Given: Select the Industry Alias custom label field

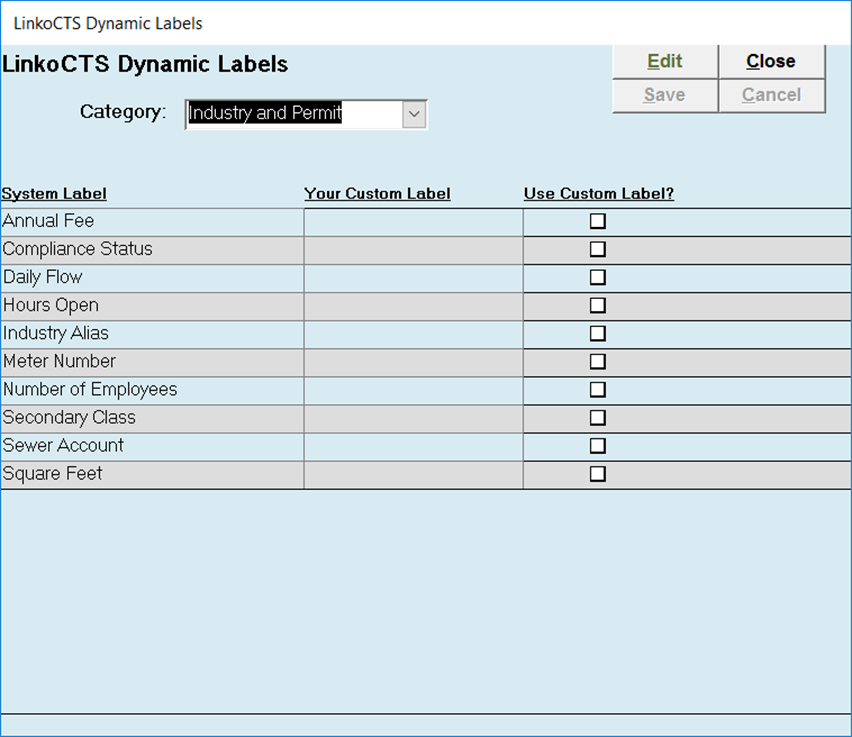Looking at the screenshot, I should [x=414, y=334].
